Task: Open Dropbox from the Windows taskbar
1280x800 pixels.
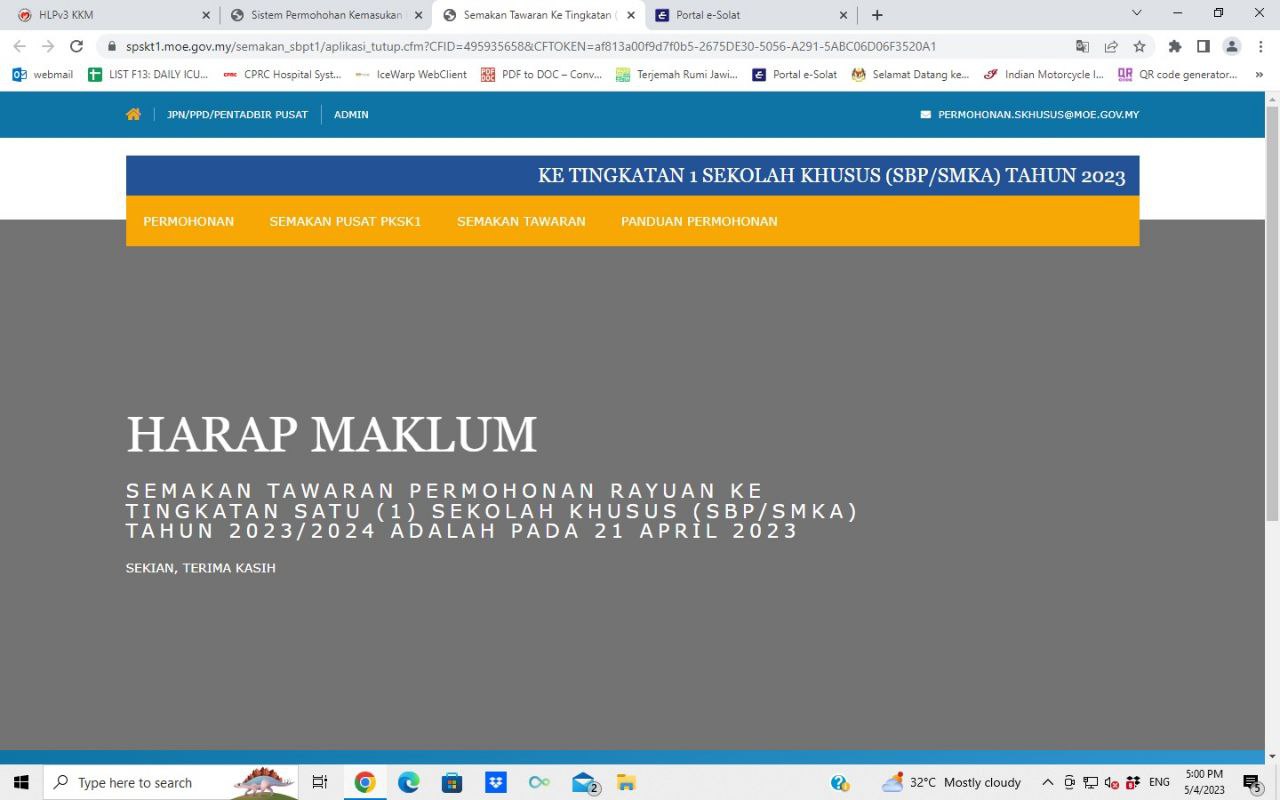Action: (496, 782)
